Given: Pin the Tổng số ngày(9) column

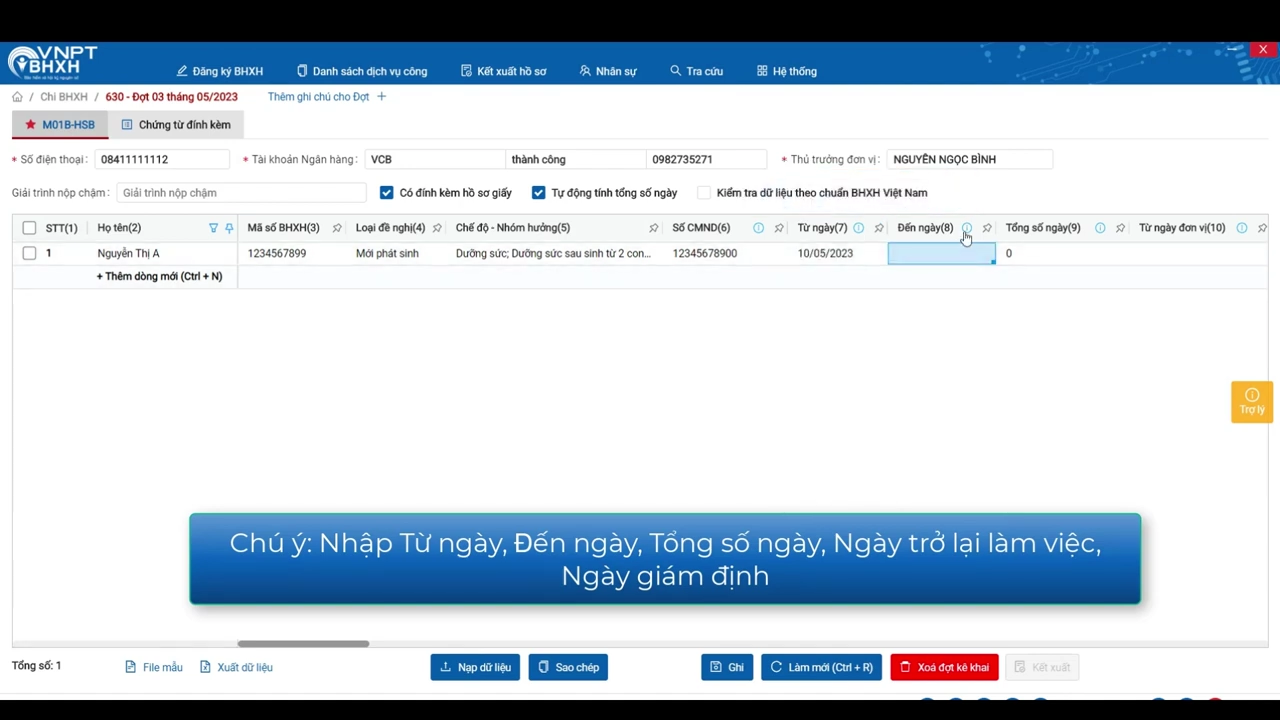Looking at the screenshot, I should click(1120, 228).
